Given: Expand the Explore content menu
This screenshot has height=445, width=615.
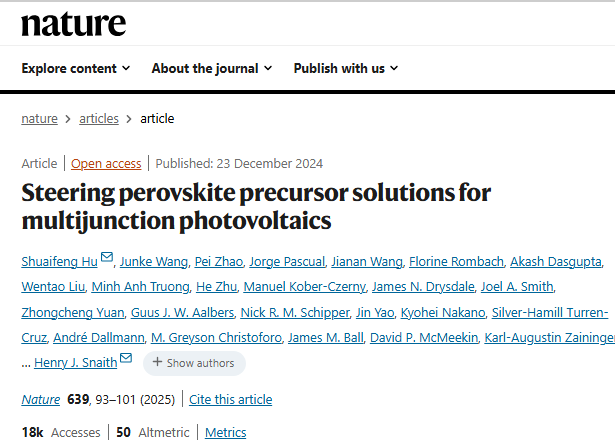Looking at the screenshot, I should click(x=76, y=68).
